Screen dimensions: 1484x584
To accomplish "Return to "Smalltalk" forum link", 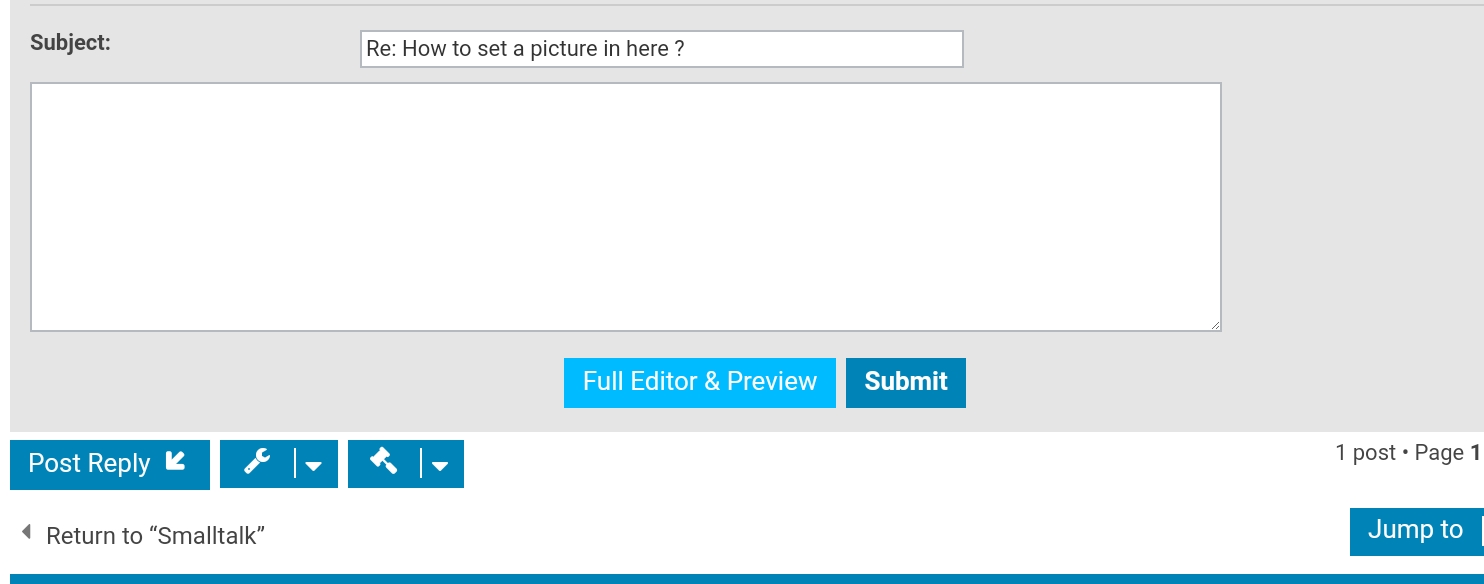I will [155, 536].
